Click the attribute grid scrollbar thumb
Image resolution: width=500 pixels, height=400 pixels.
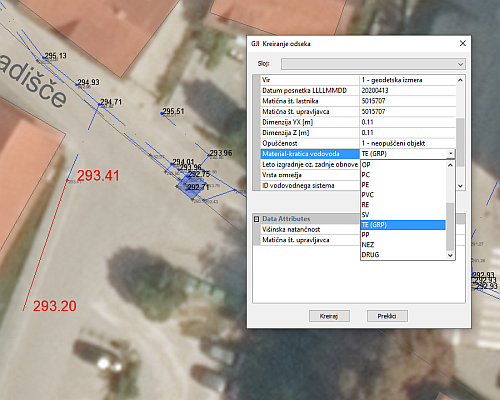pos(460,142)
